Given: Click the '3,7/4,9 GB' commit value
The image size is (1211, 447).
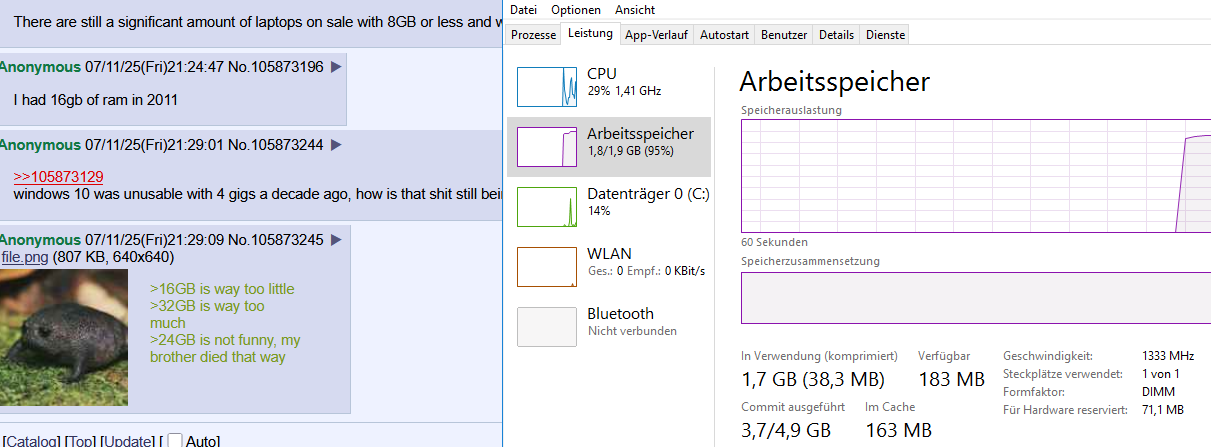Looking at the screenshot, I should (x=786, y=431).
